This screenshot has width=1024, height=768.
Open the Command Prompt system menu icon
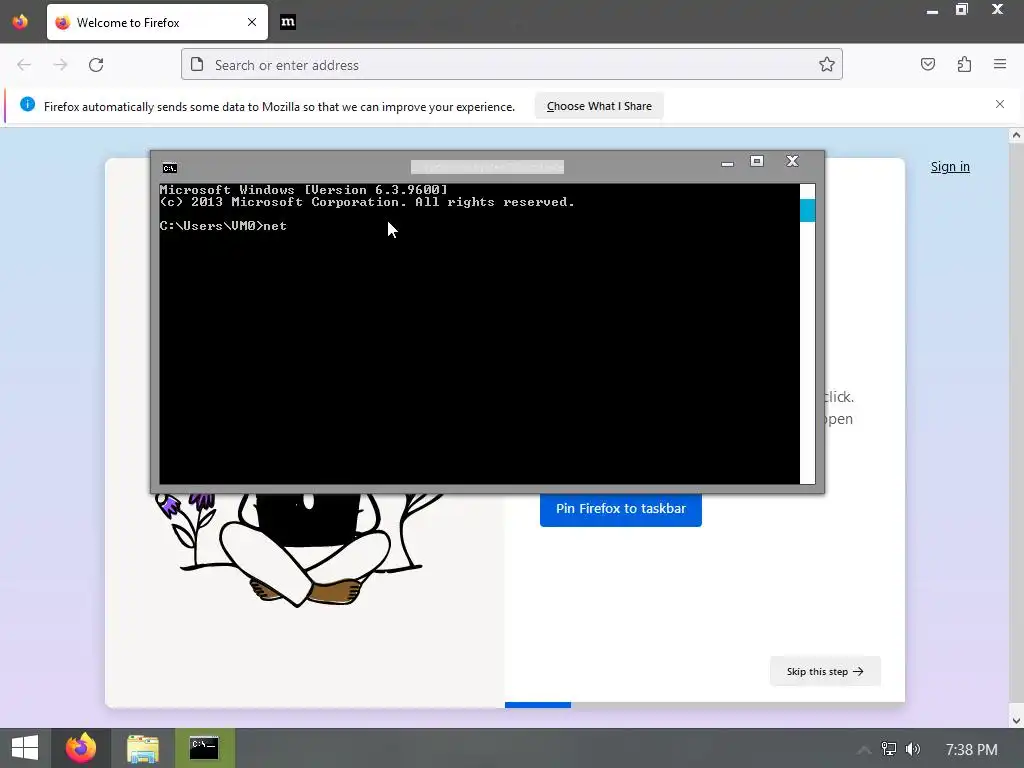pyautogui.click(x=170, y=168)
